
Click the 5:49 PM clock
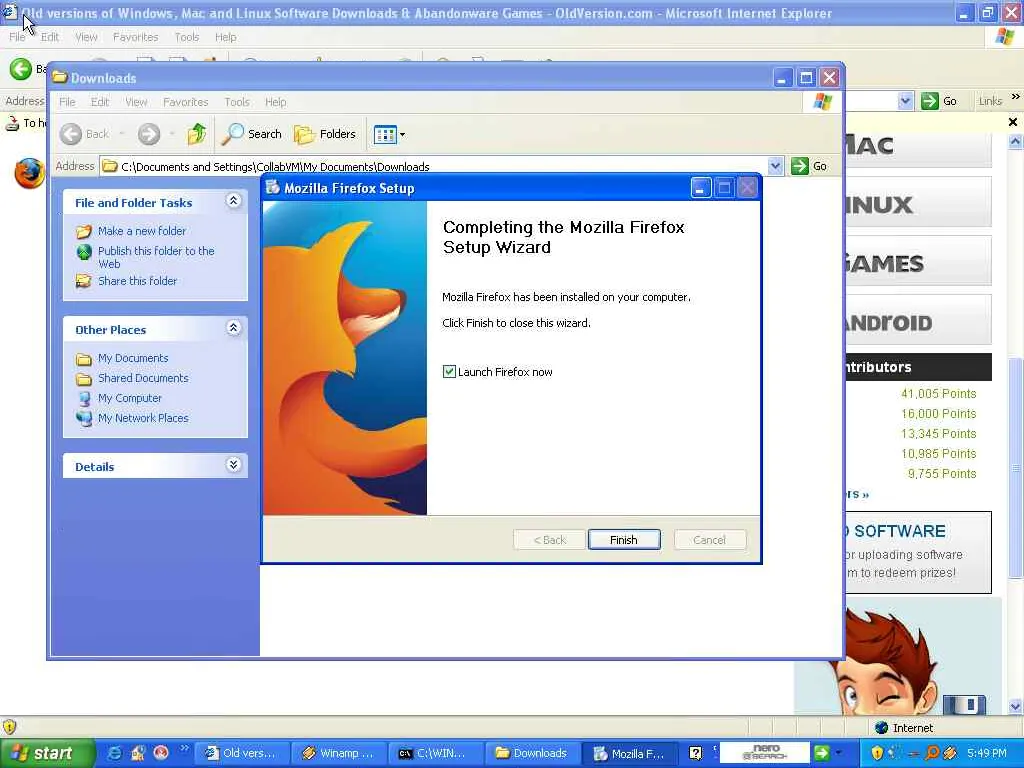(x=987, y=753)
